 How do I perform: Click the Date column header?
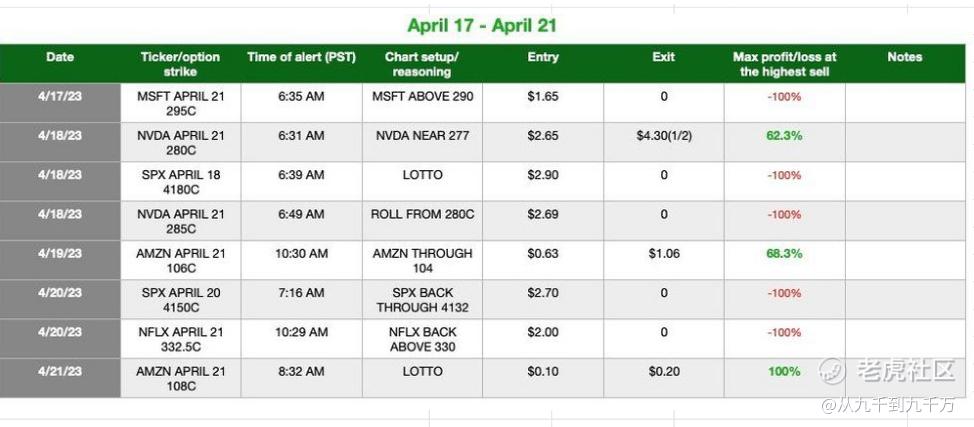coord(60,58)
